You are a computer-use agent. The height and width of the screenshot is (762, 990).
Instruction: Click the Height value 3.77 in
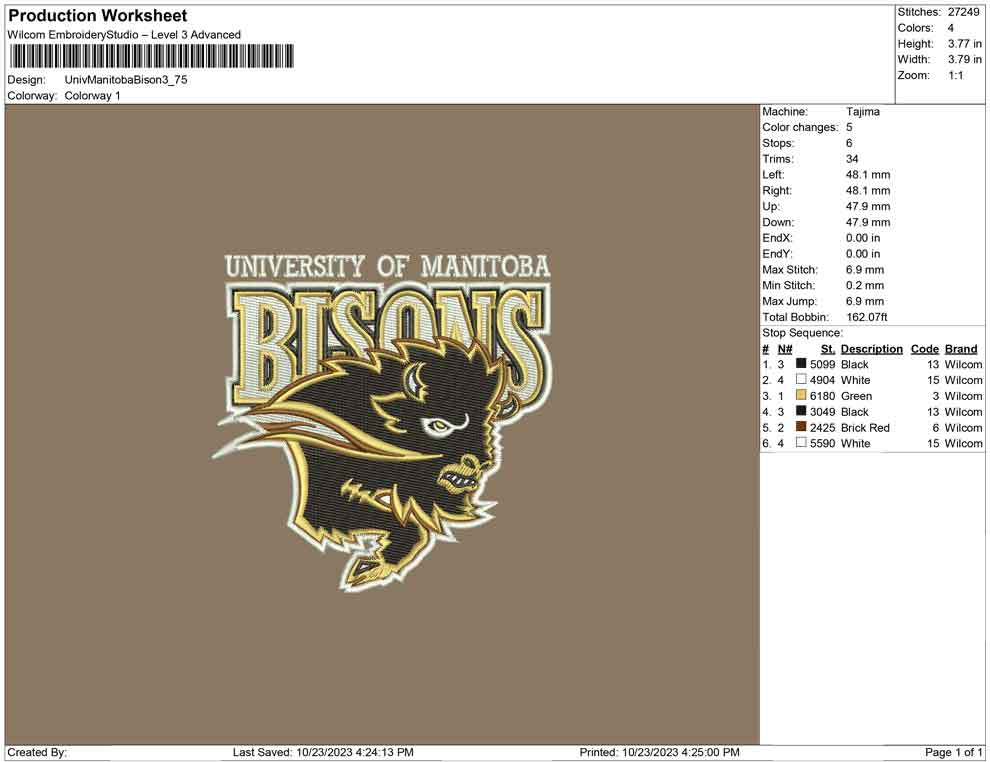(964, 44)
